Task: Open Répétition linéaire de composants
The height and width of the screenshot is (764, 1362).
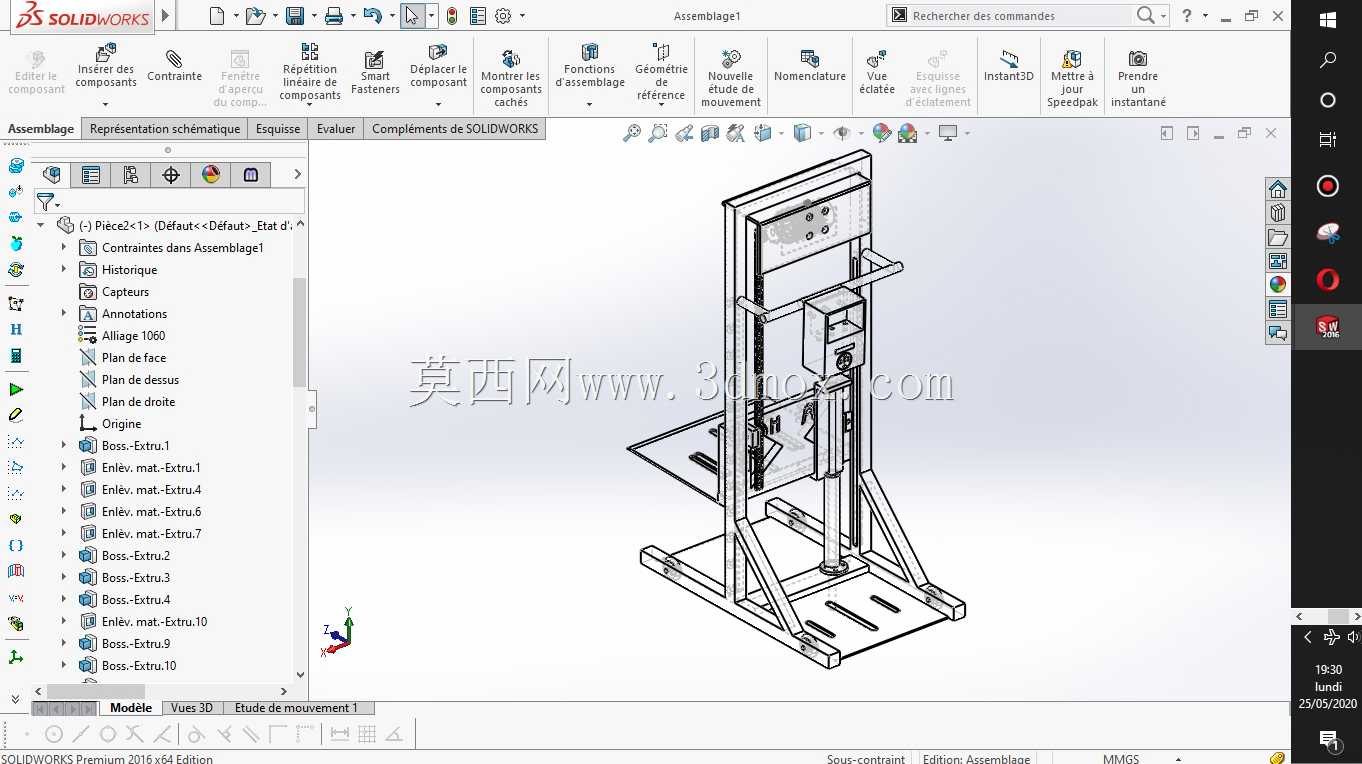Action: (310, 73)
